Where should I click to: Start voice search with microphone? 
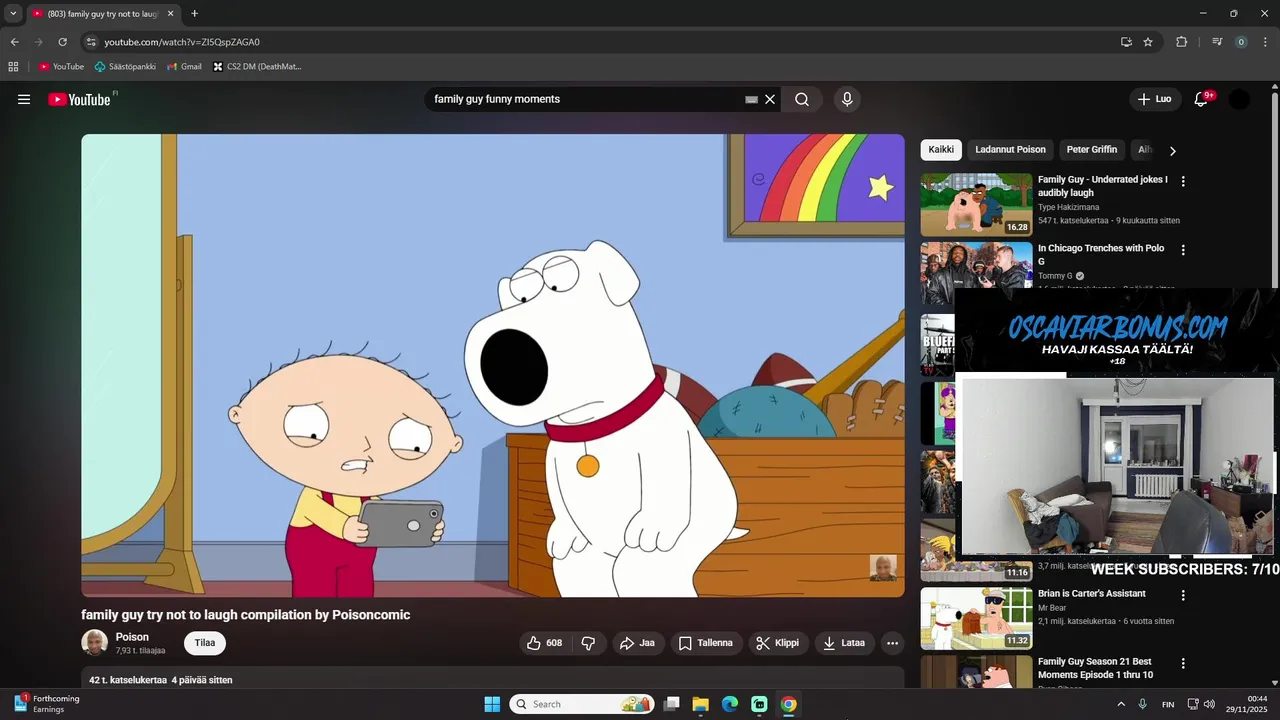pyautogui.click(x=847, y=99)
